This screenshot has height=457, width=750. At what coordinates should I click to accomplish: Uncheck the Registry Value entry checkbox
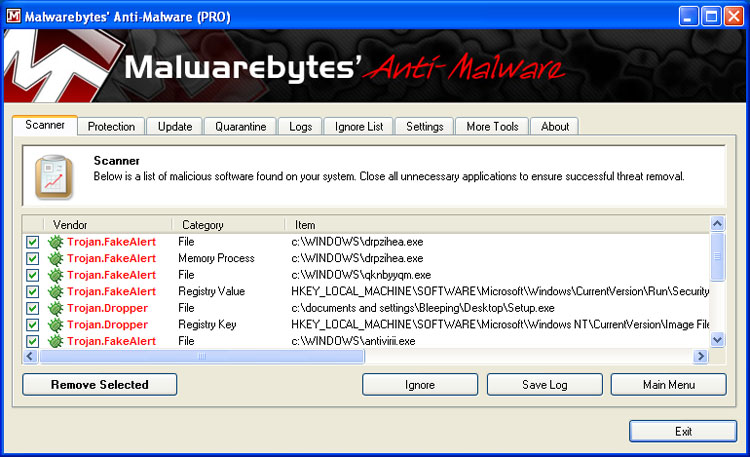[x=32, y=291]
